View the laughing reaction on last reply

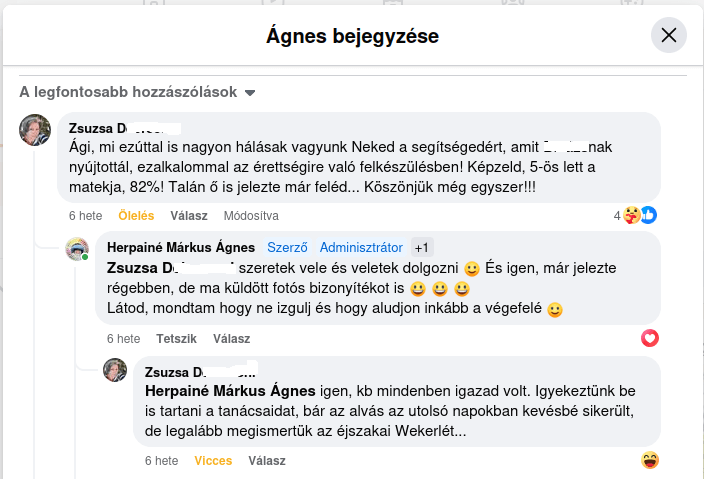[650, 460]
